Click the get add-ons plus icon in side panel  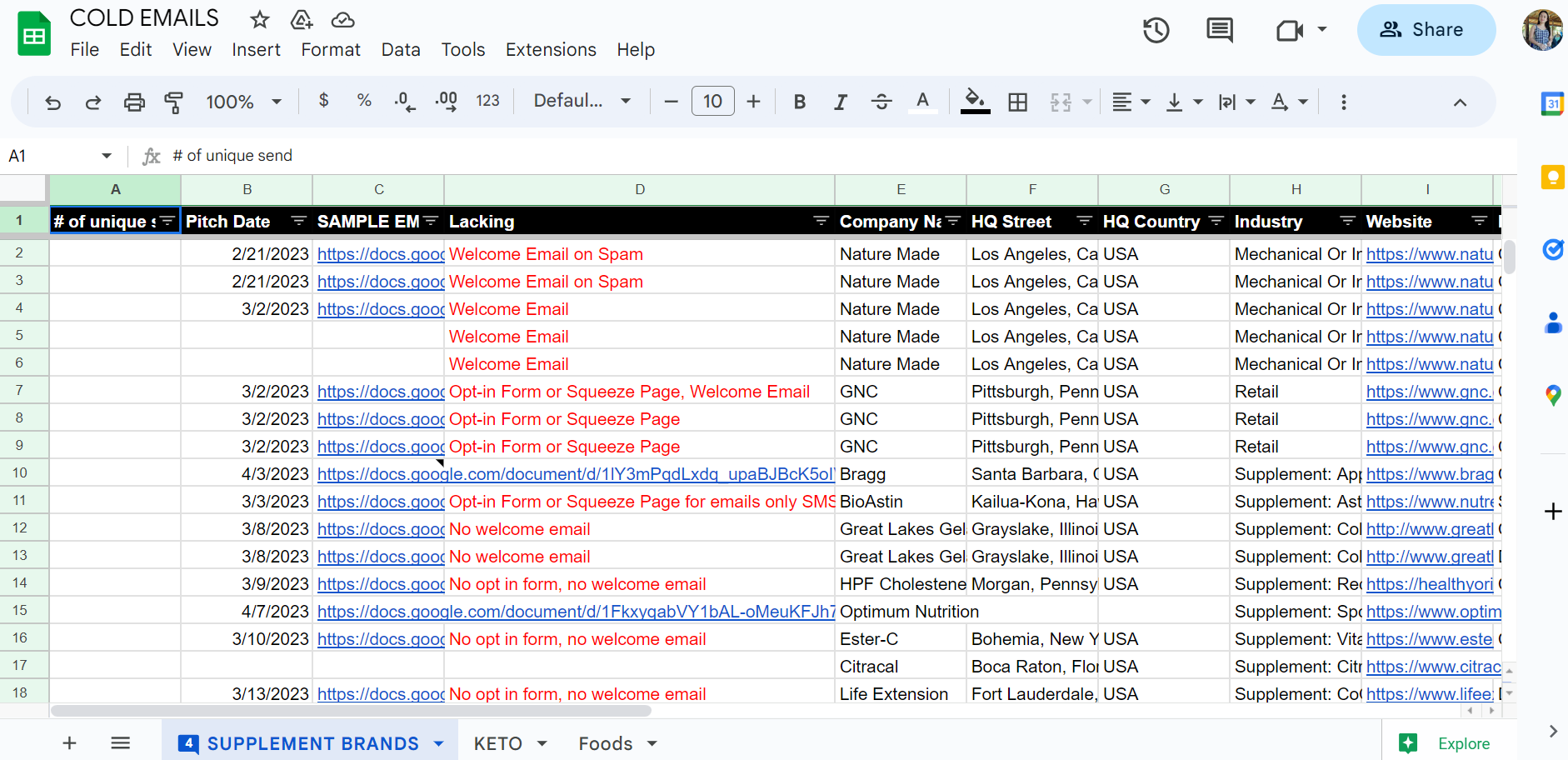pos(1552,511)
